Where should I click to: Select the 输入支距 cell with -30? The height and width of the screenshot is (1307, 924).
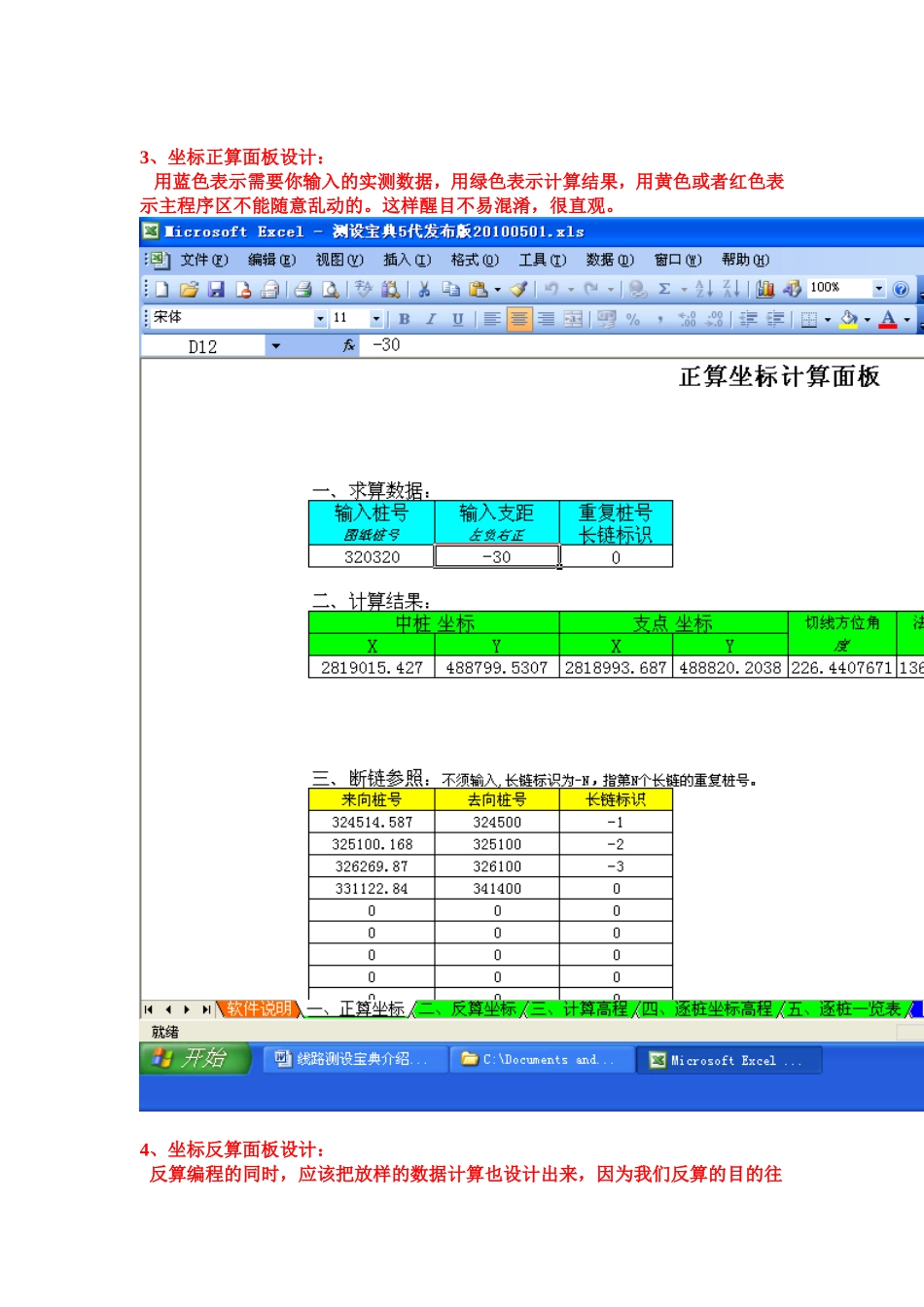pyautogui.click(x=497, y=557)
